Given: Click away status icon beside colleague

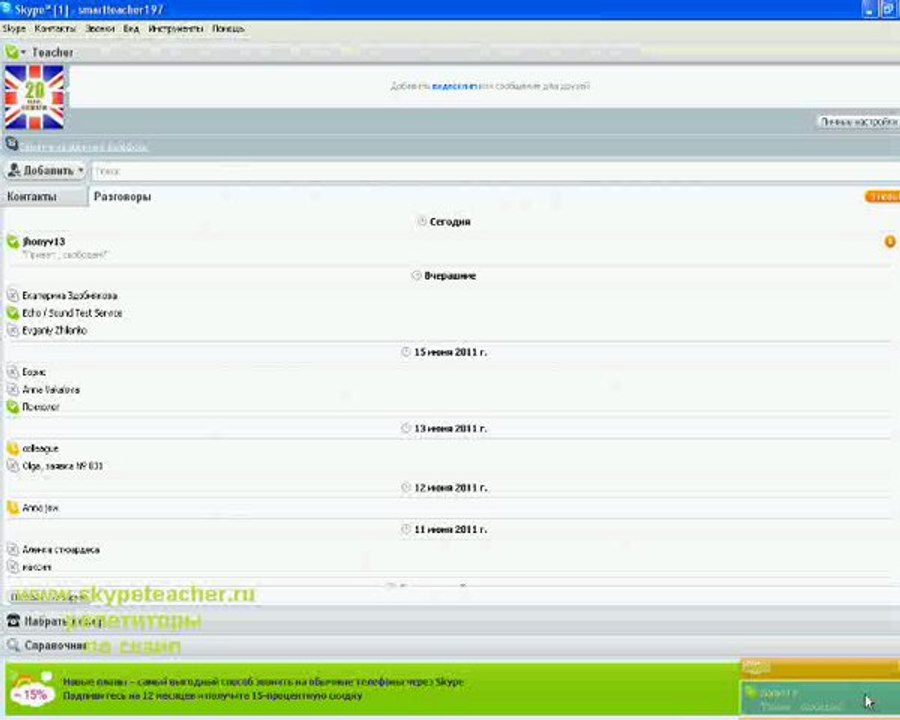Looking at the screenshot, I should [x=13, y=448].
